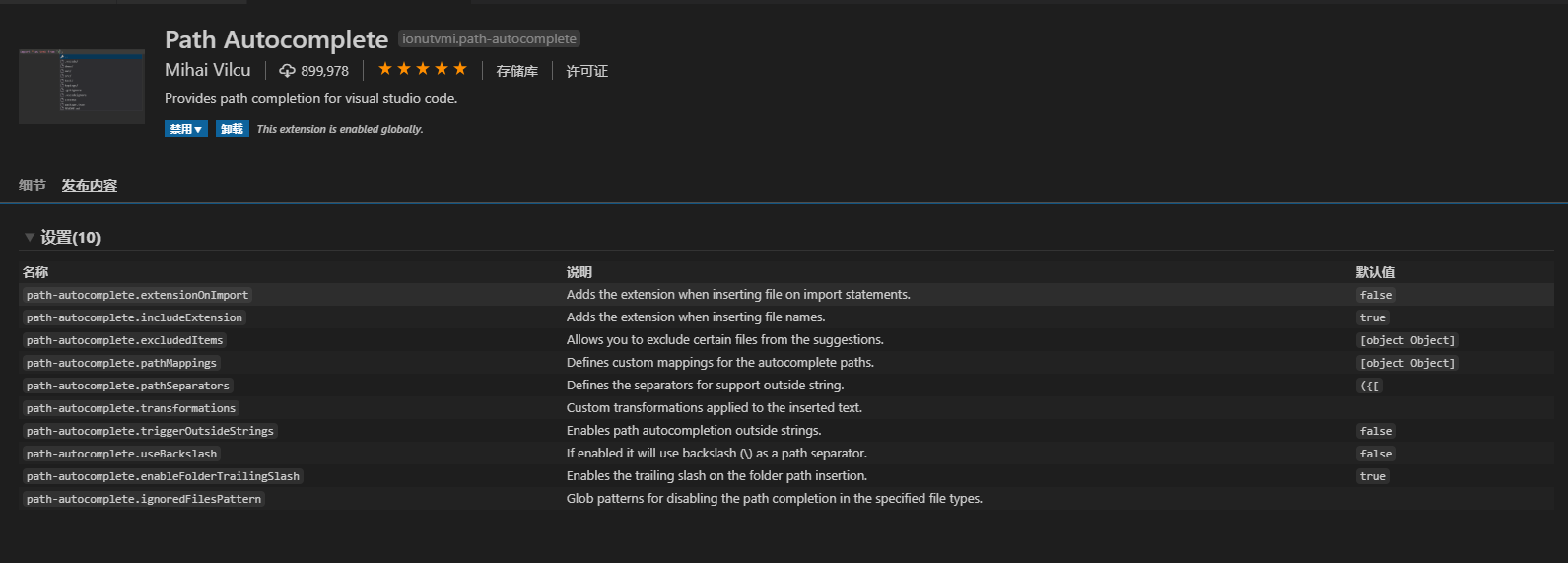
Task: Select path-autocomplete.excludedItems setting name
Action: tap(124, 340)
